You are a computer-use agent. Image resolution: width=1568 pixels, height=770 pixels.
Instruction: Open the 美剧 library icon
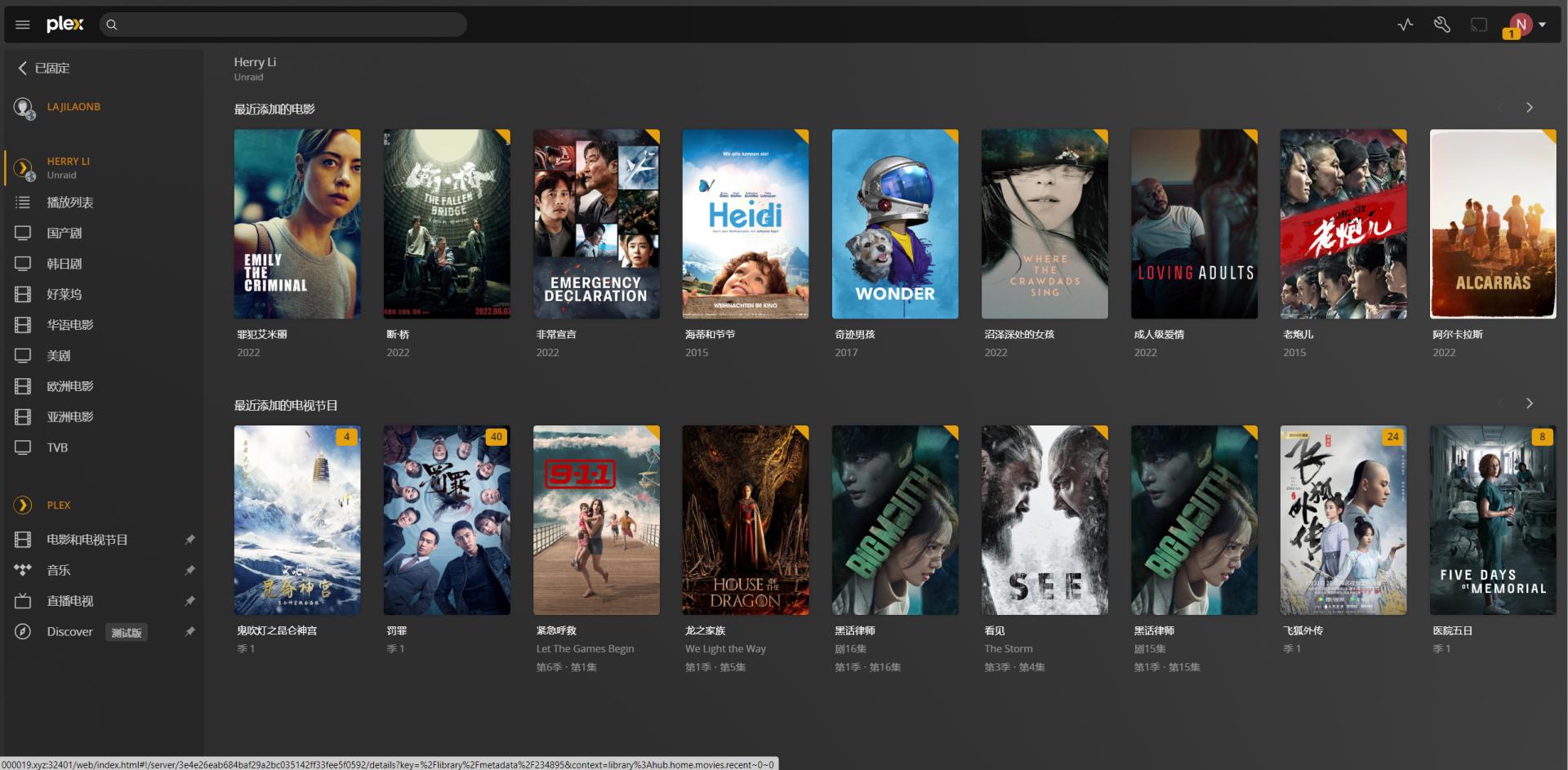pos(23,356)
